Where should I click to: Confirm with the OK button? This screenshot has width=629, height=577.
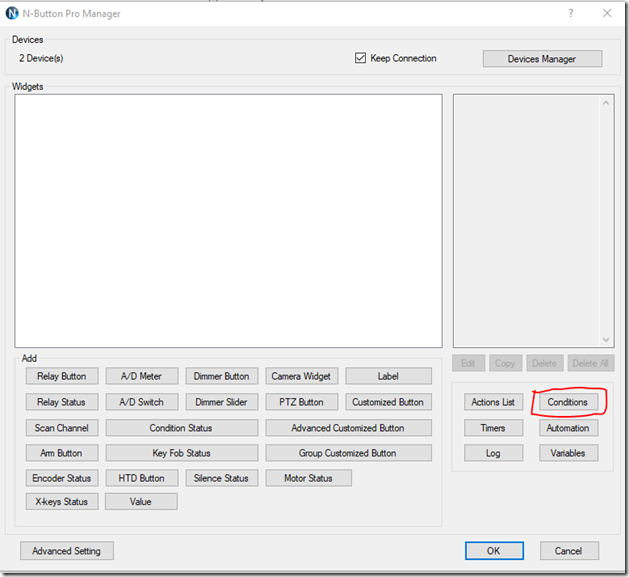[494, 551]
